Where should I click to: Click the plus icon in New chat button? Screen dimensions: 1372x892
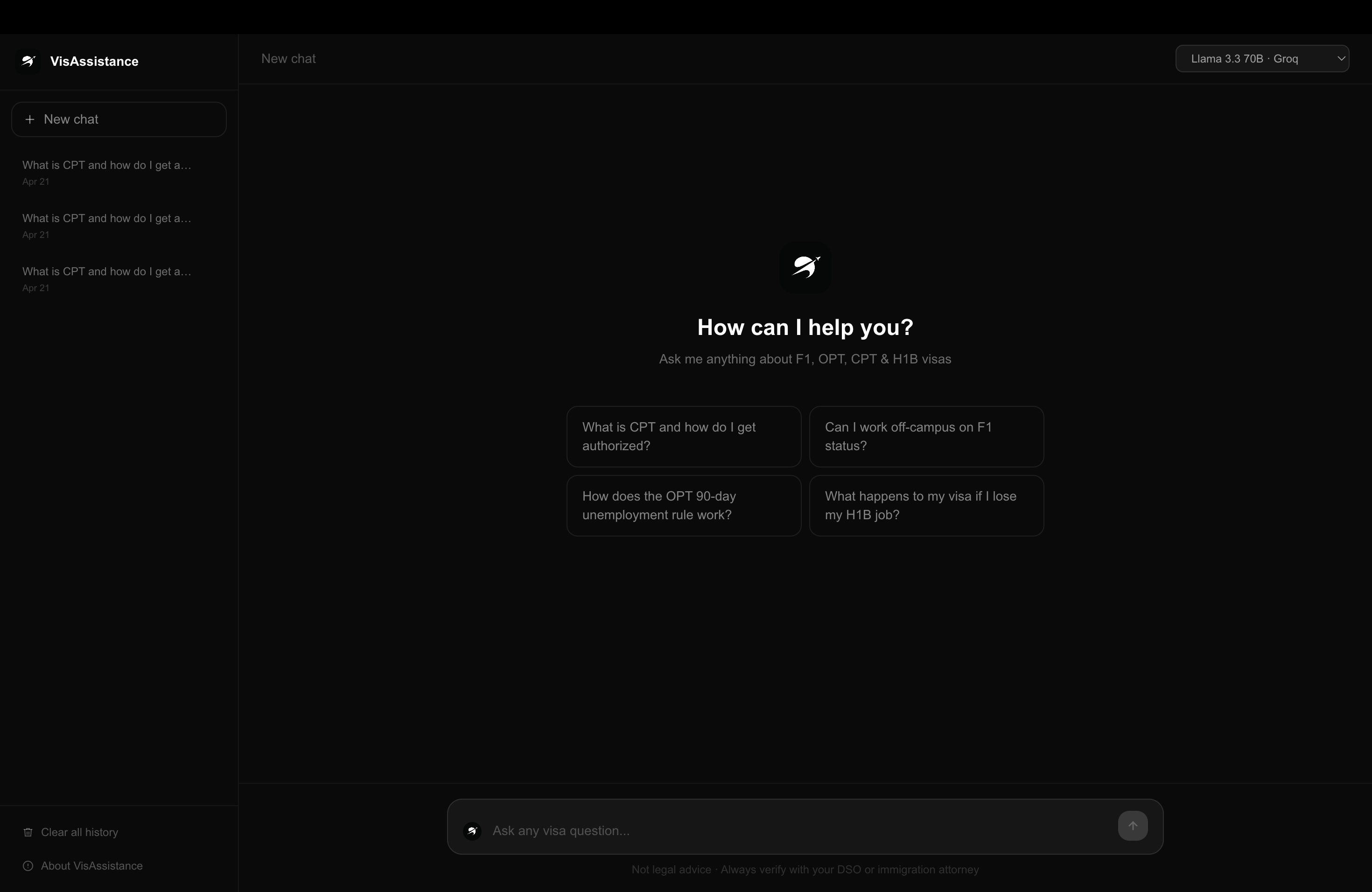(30, 119)
